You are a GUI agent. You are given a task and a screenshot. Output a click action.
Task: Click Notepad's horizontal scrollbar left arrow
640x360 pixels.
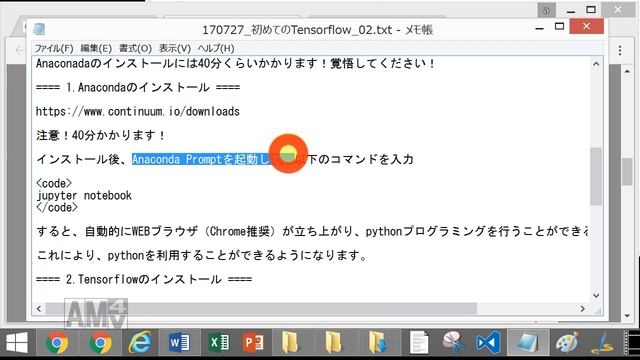coord(39,309)
